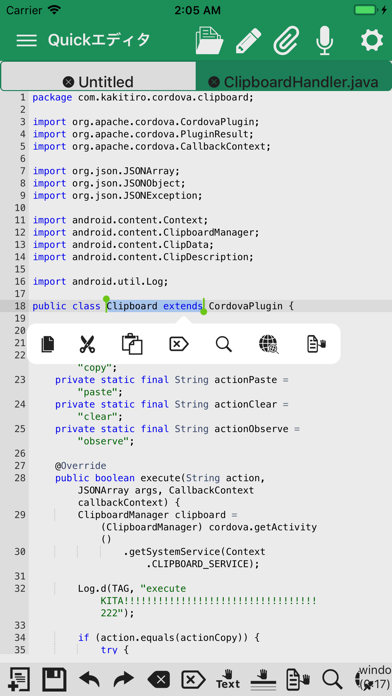The width and height of the screenshot is (392, 696).
Task: Tap the '@Override' annotation
Action: pos(80,466)
